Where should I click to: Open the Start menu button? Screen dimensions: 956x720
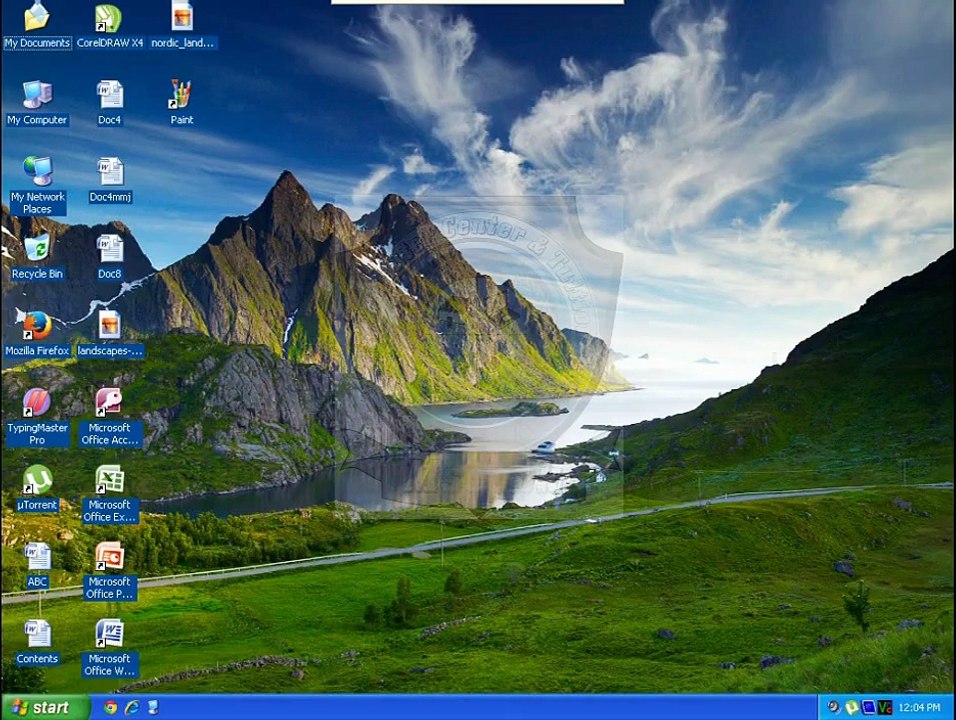click(x=45, y=707)
